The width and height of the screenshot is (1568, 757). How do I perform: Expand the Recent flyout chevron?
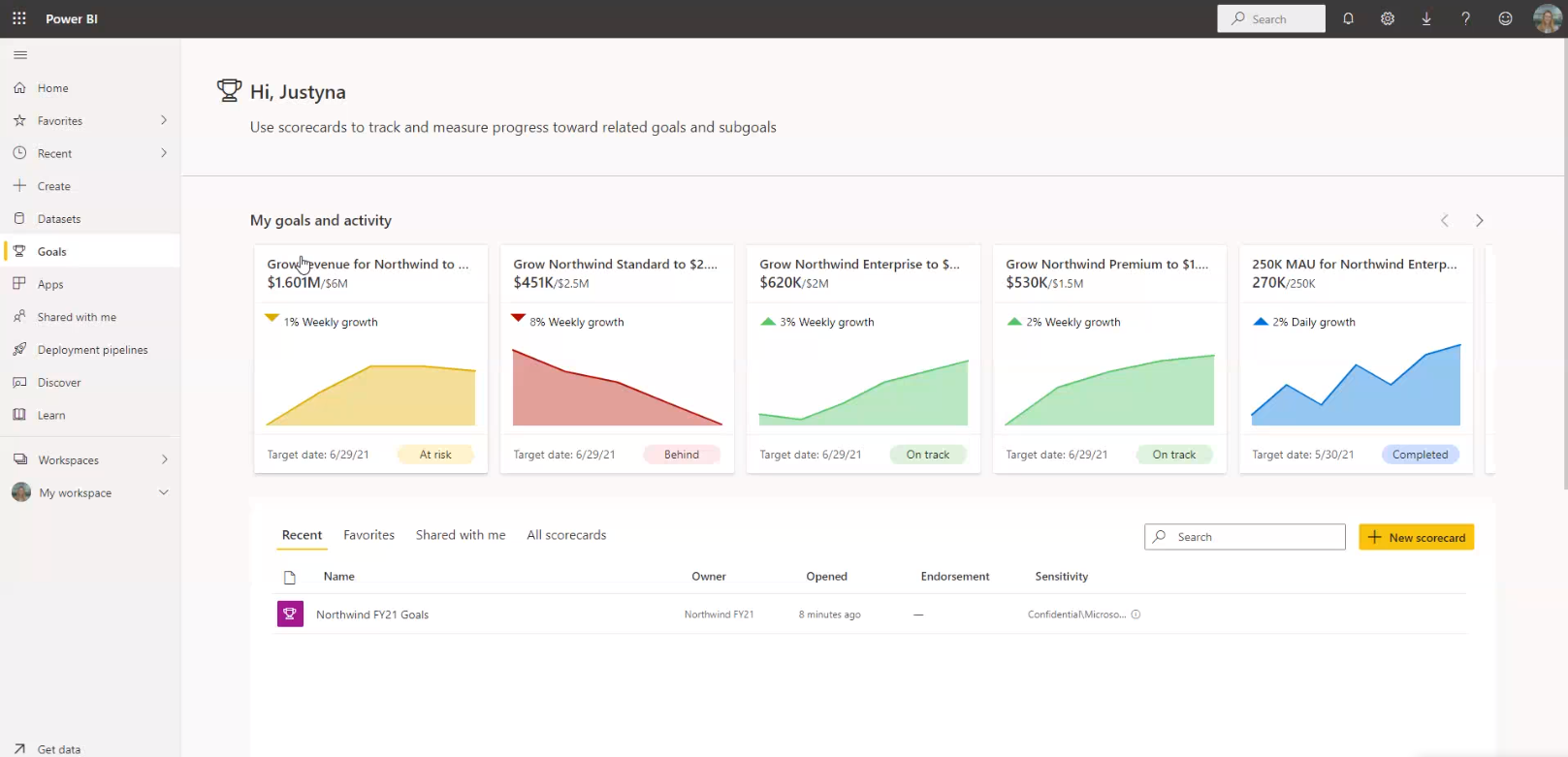[163, 153]
